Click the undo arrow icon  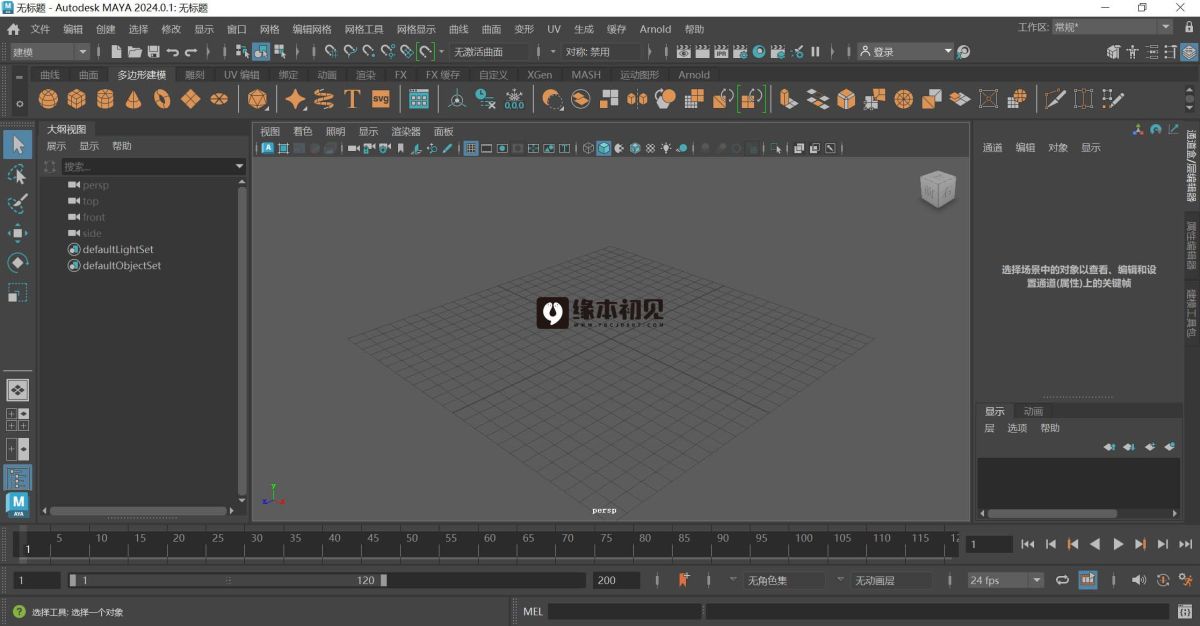pos(172,51)
